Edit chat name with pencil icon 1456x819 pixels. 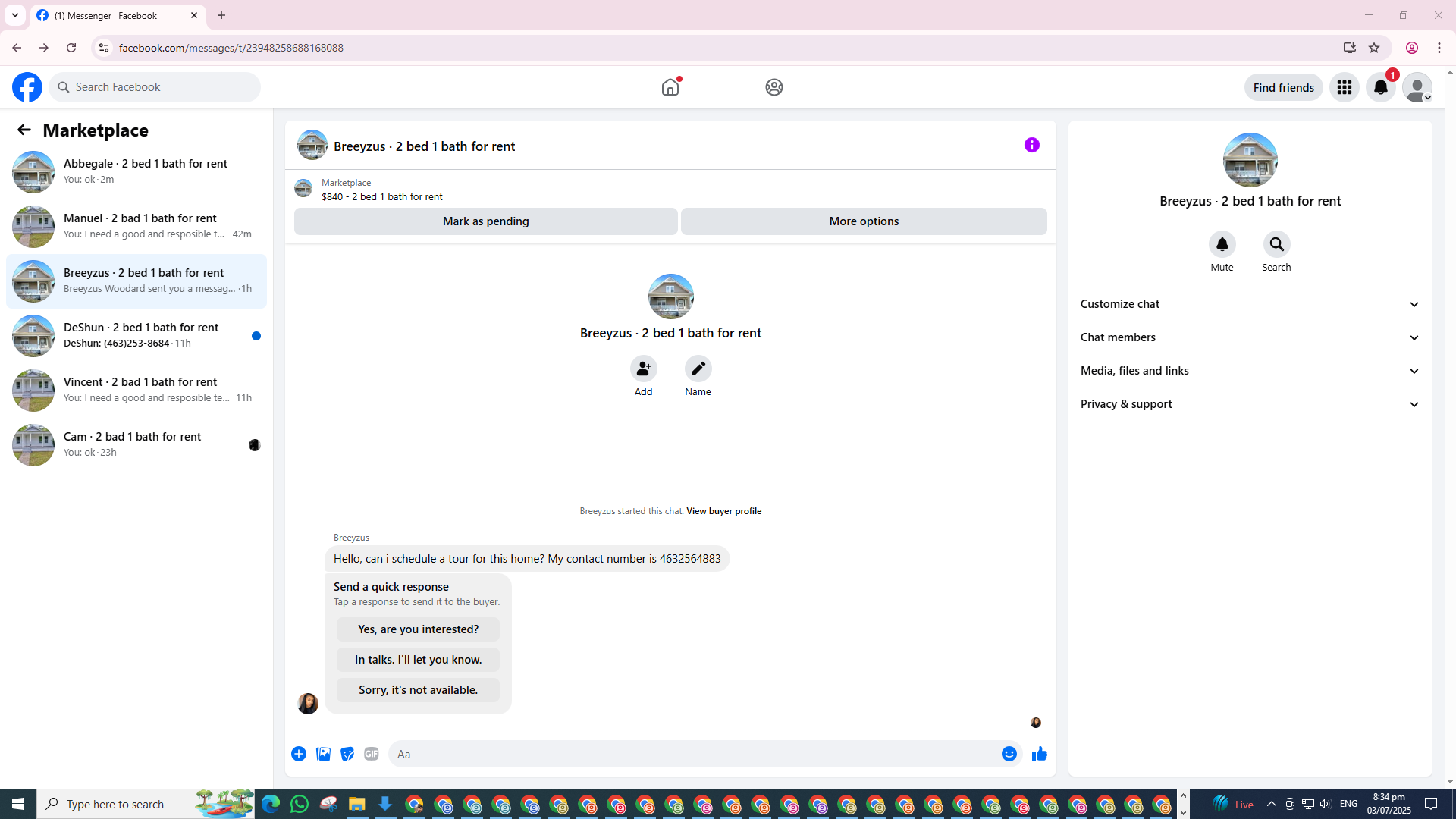pyautogui.click(x=698, y=369)
